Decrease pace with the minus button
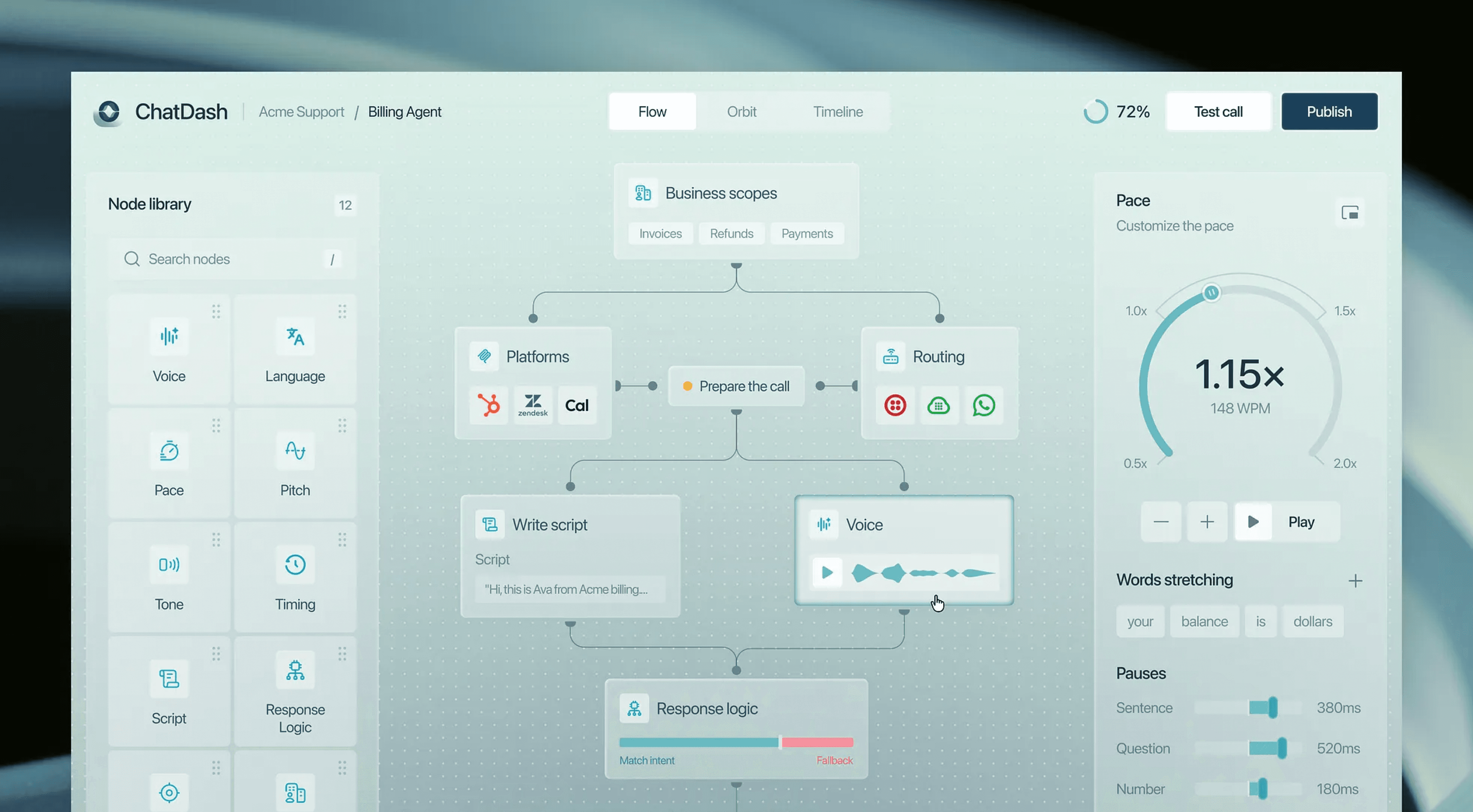 point(1161,522)
